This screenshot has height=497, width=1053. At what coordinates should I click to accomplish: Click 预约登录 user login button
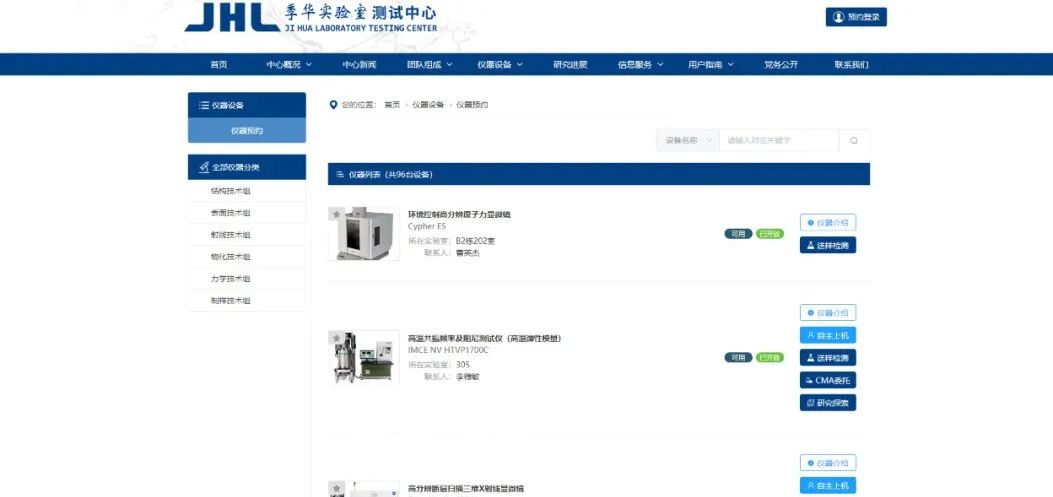click(856, 17)
